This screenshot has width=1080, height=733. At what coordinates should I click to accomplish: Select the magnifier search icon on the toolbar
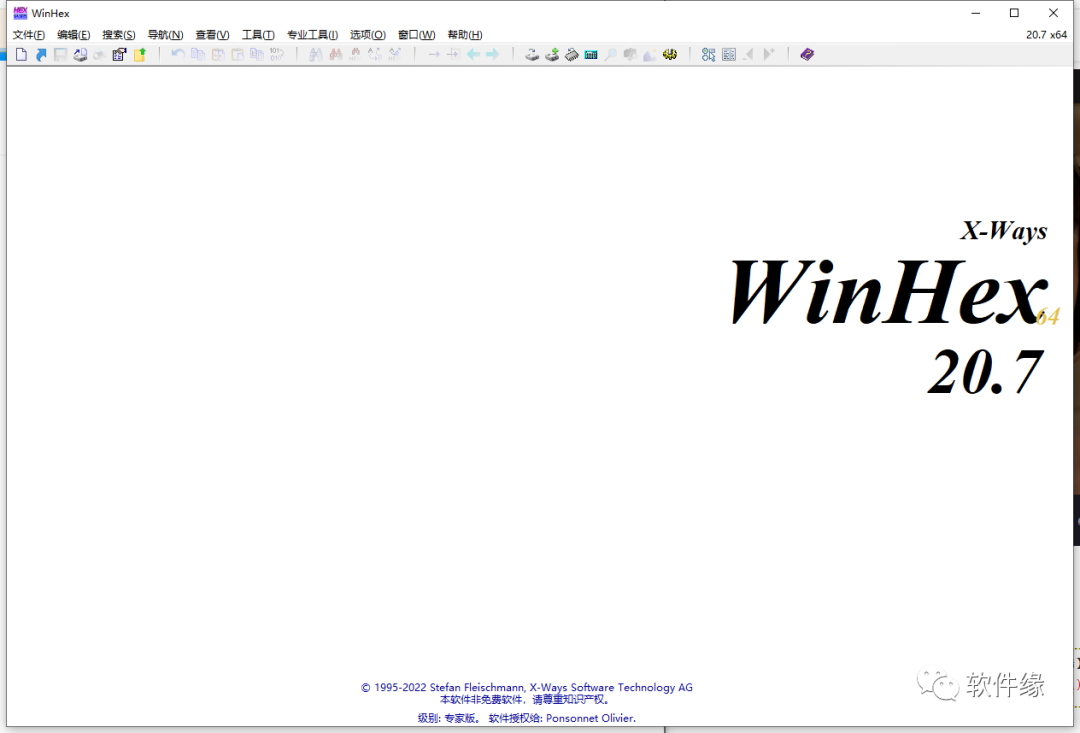click(x=610, y=54)
